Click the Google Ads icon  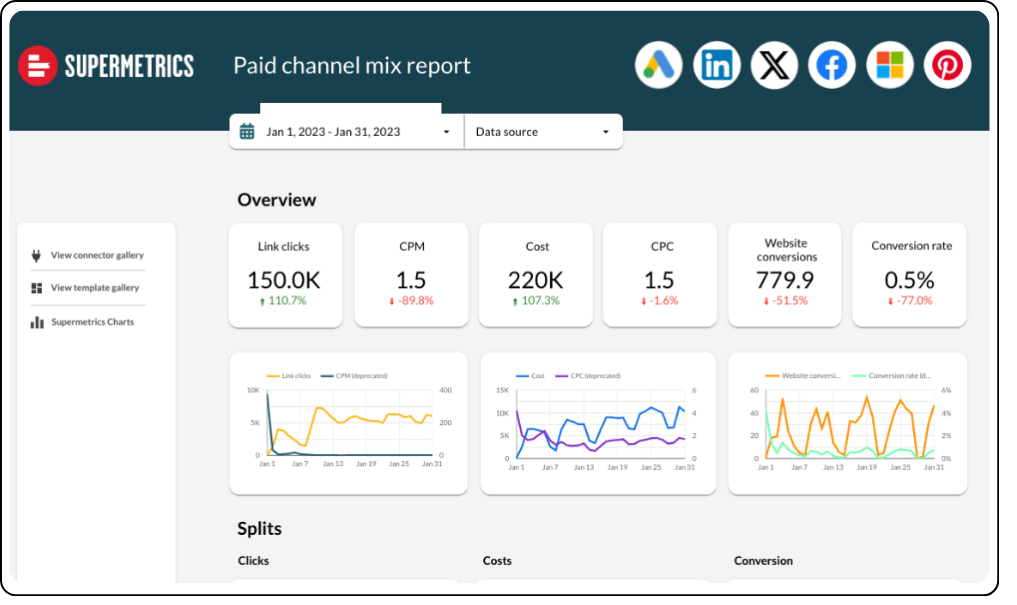[658, 66]
